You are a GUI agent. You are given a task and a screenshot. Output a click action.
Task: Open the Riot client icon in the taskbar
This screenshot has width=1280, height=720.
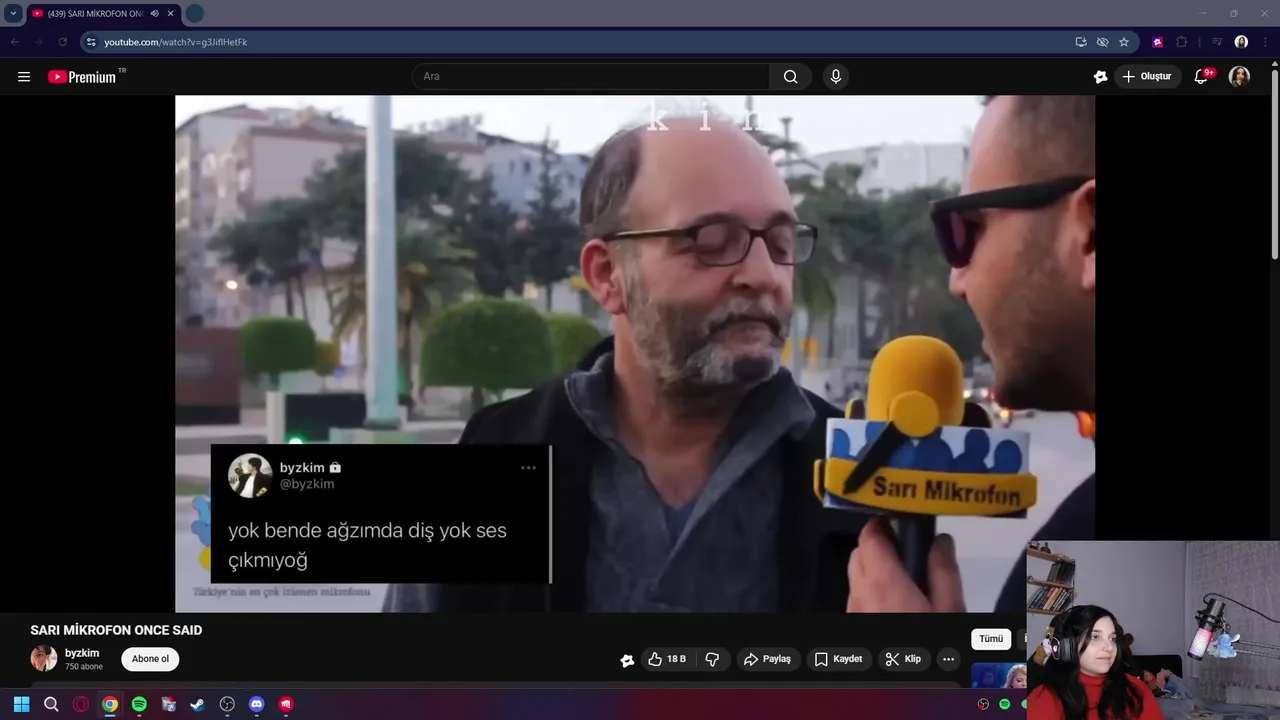pos(286,704)
